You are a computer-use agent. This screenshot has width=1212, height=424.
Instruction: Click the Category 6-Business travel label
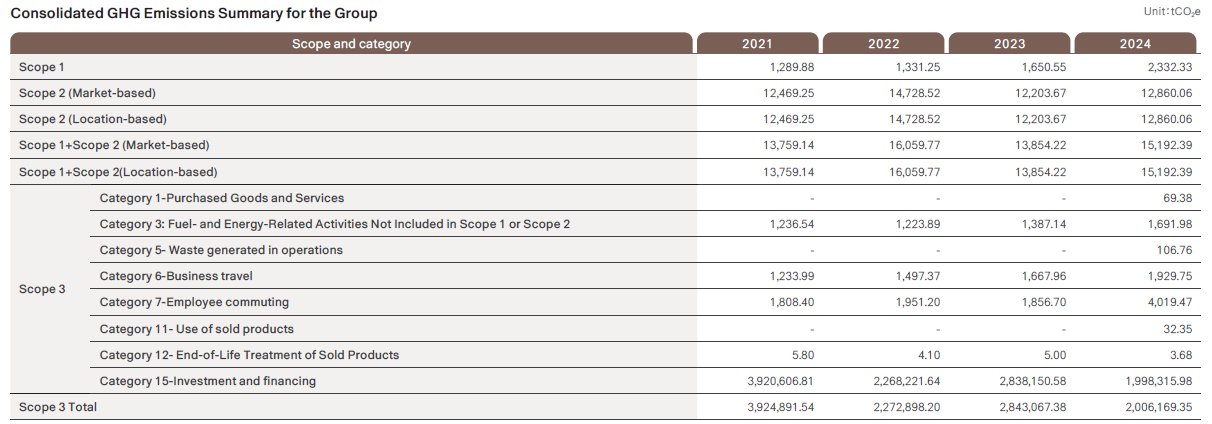pyautogui.click(x=176, y=276)
